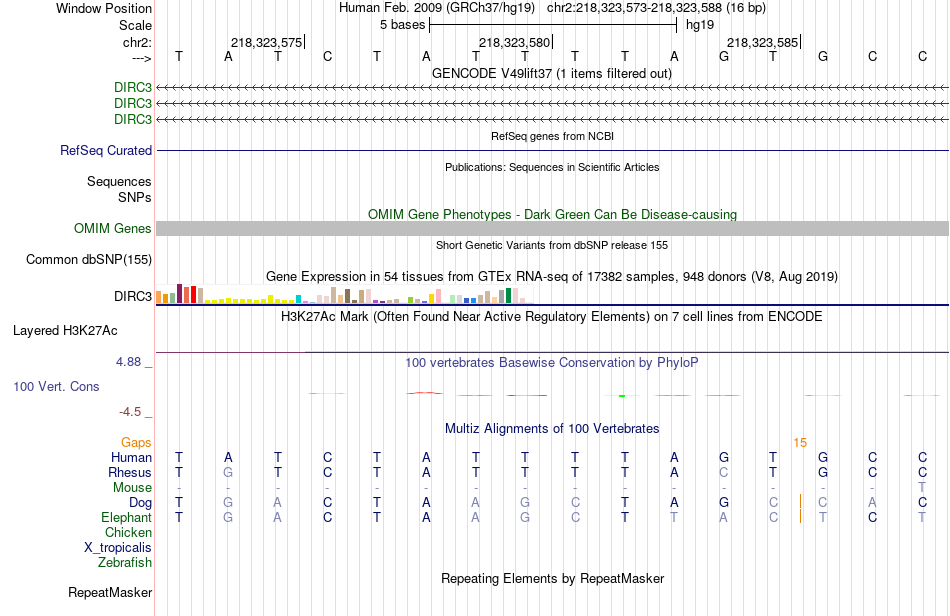Click the GTEx Gene Expression track title
950x616 pixels.
552,277
